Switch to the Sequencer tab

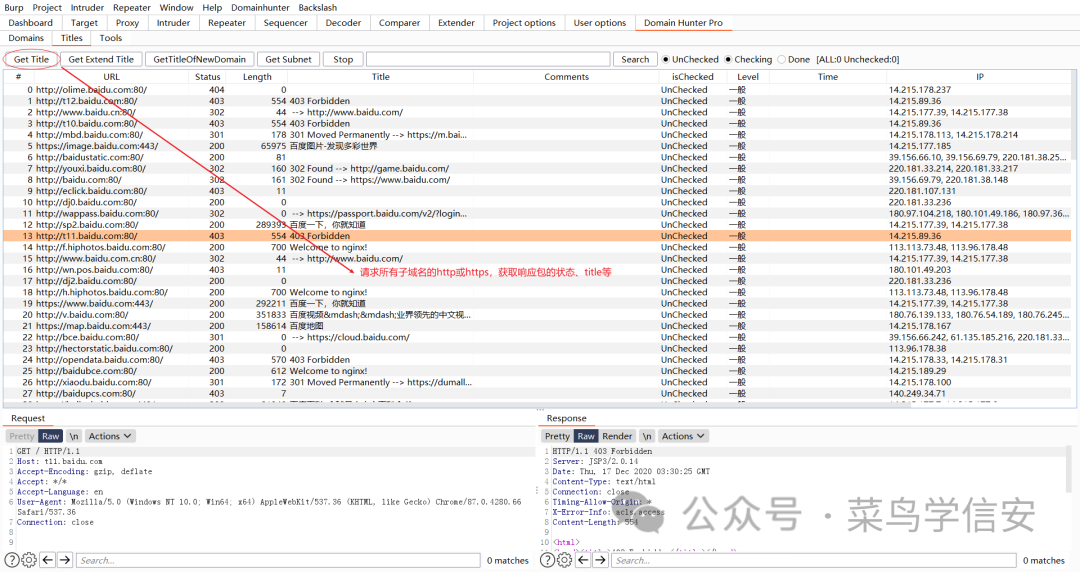(285, 23)
